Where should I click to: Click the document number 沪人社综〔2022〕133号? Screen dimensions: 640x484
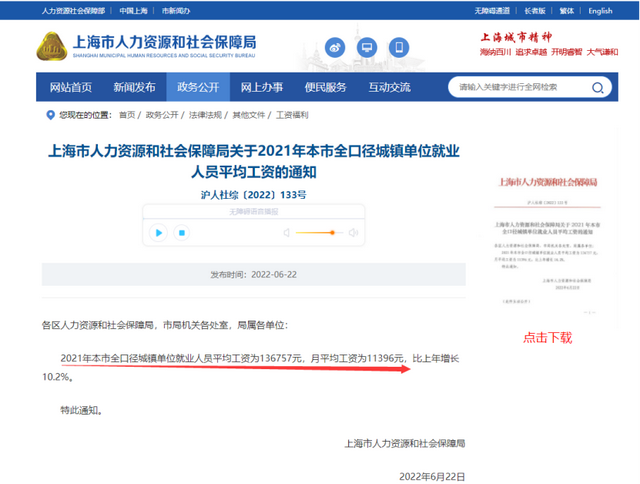point(253,195)
